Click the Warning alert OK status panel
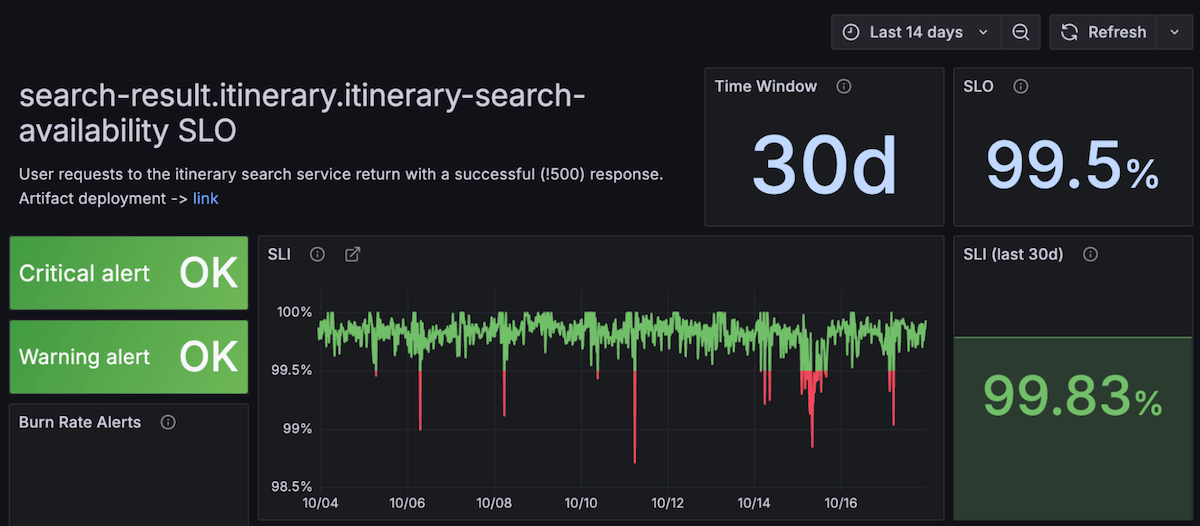 pos(128,357)
